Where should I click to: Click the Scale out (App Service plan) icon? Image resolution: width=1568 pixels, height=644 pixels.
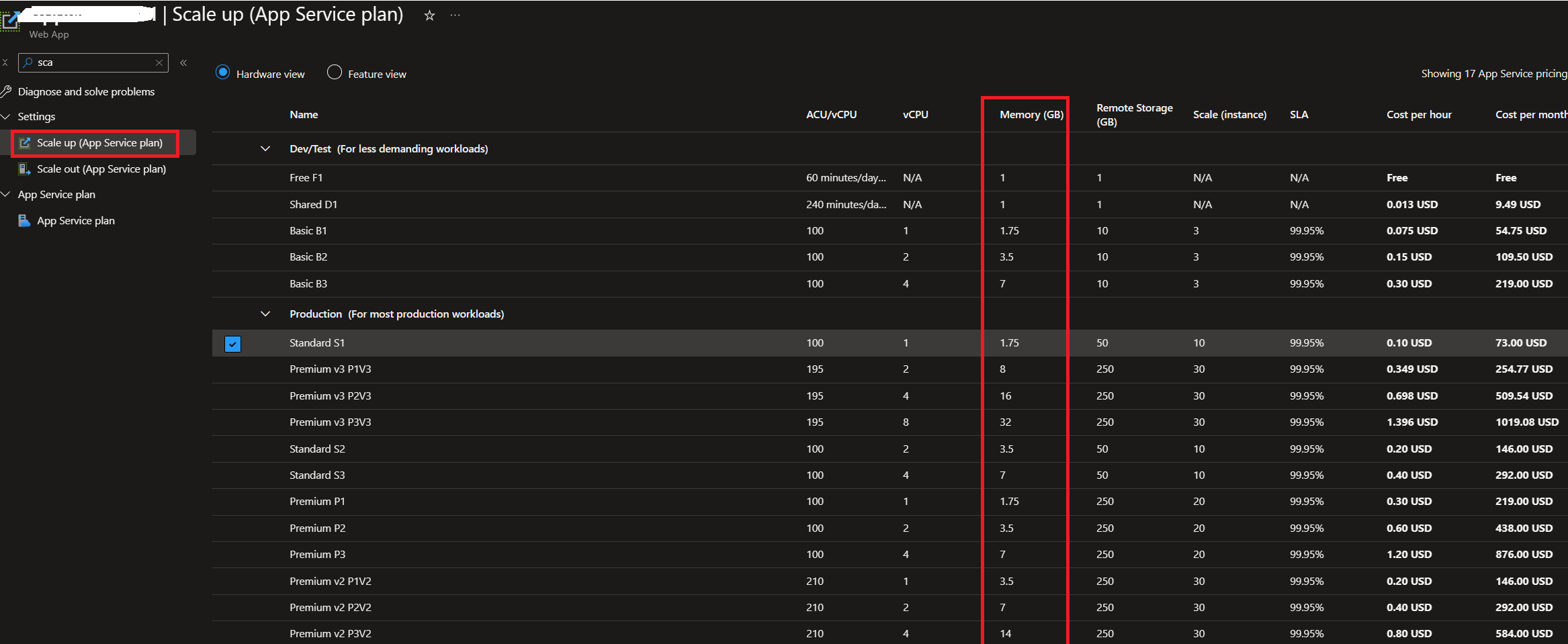click(25, 169)
